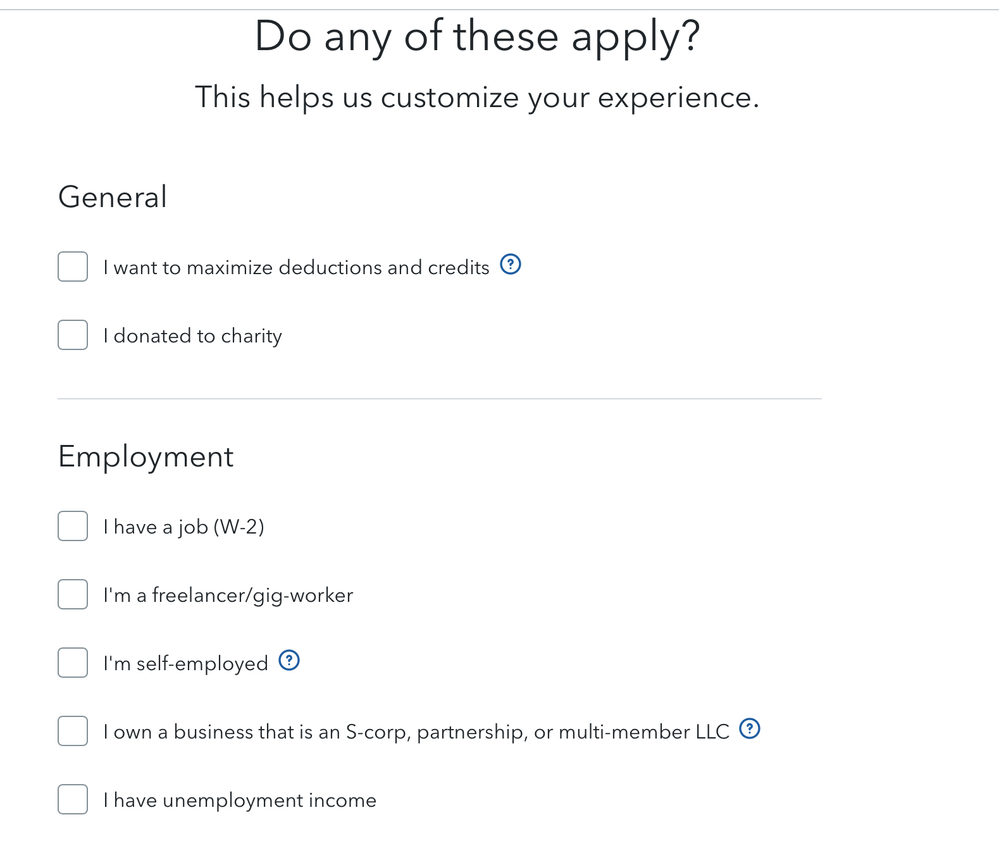
Task: Check the I donated to charity box
Action: (x=73, y=335)
